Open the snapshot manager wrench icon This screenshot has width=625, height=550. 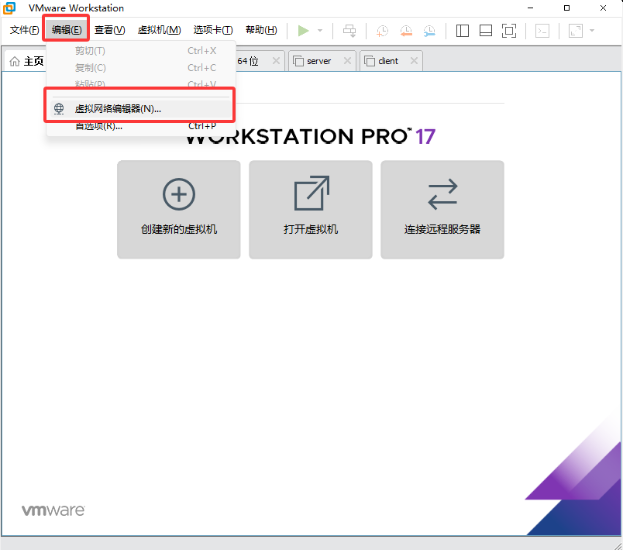429,31
